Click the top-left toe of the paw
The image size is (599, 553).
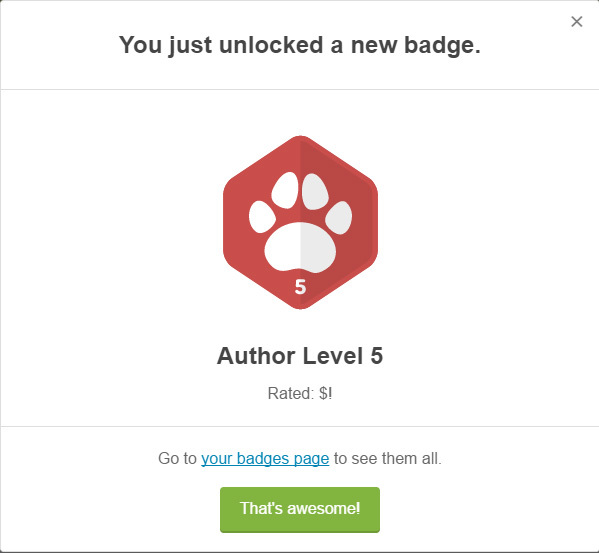tap(285, 190)
